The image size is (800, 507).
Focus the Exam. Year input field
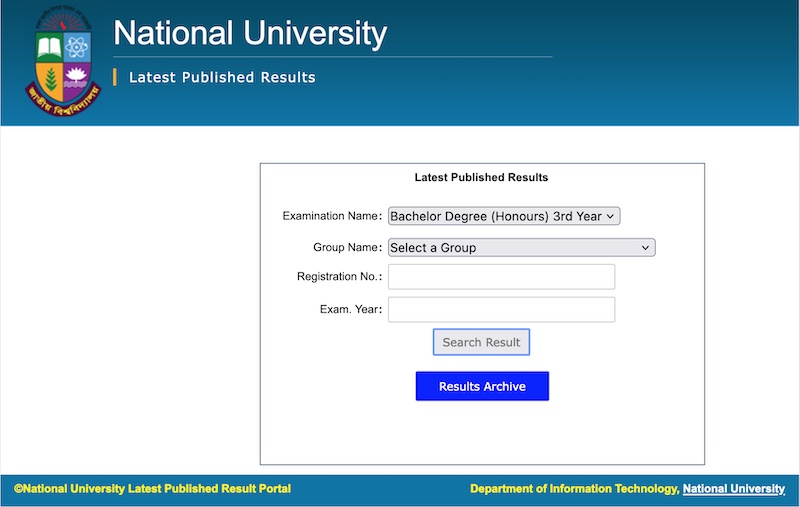click(502, 310)
